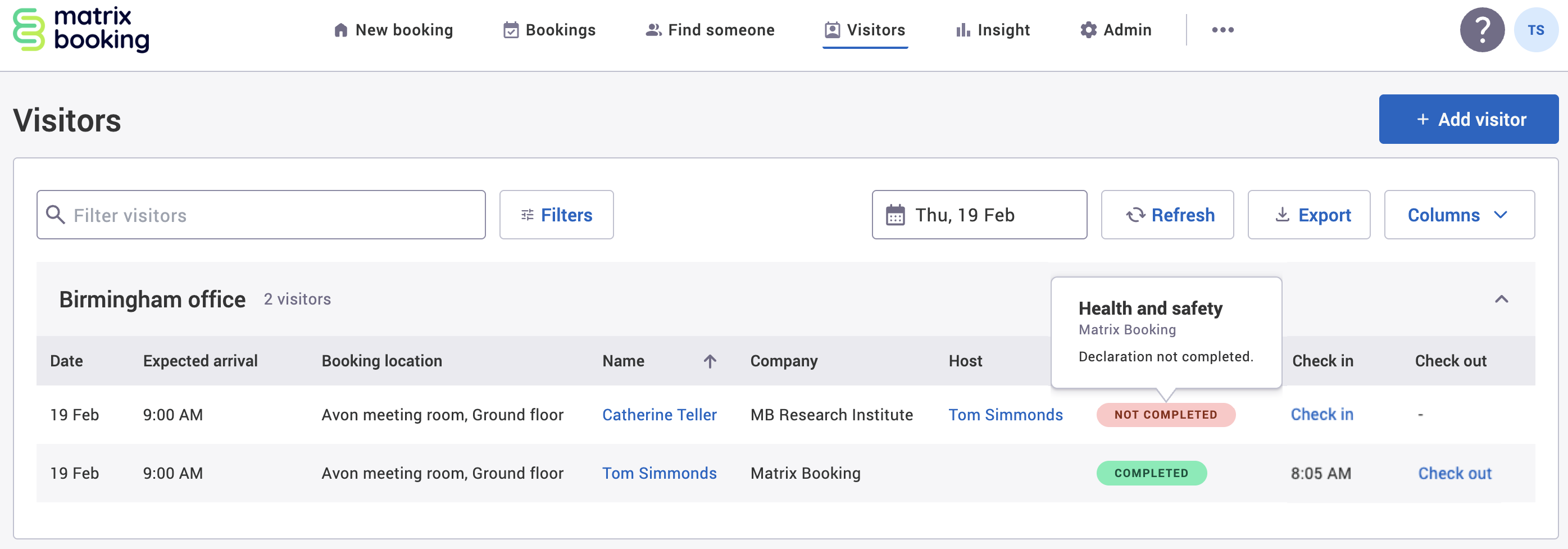Open Catherine Teller's visitor details
The width and height of the screenshot is (1568, 549).
point(659,415)
